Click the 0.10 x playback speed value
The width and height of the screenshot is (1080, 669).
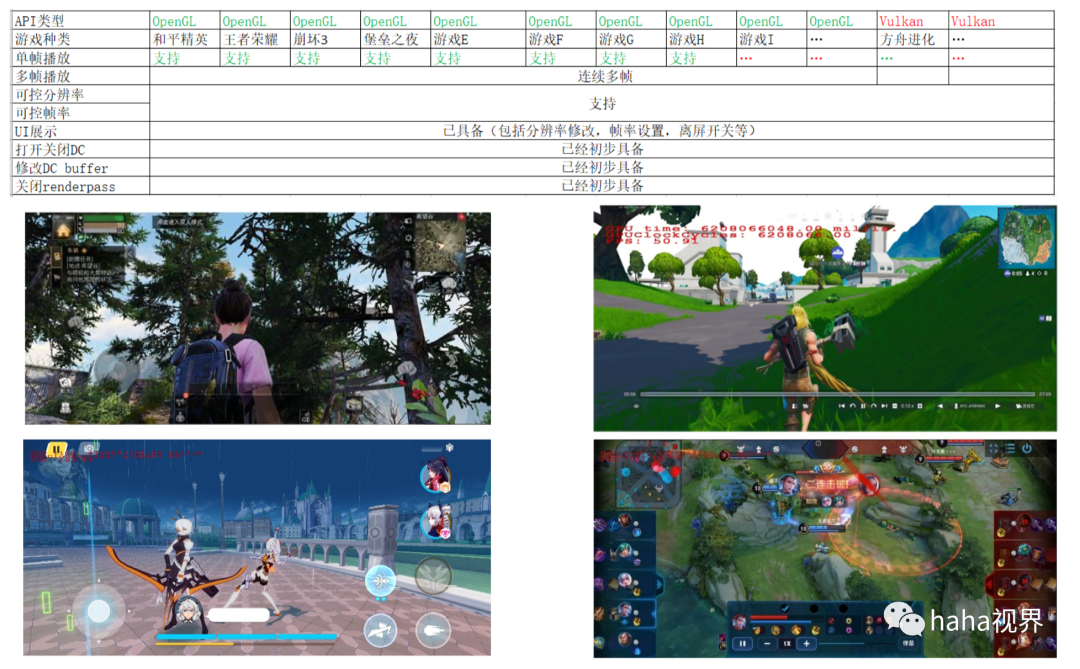(906, 406)
